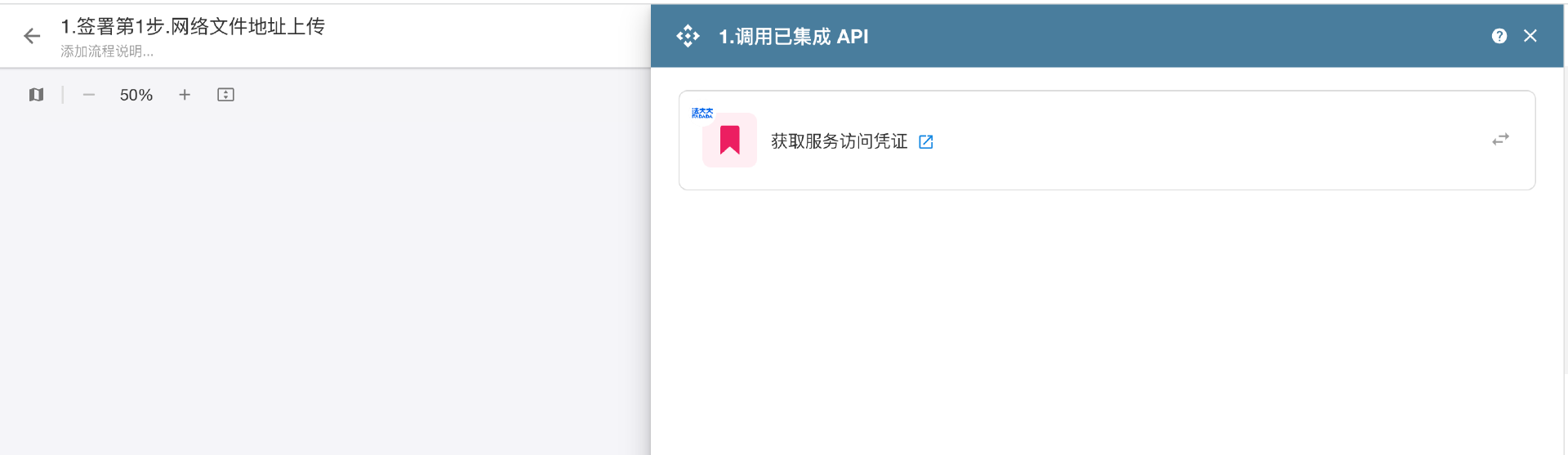This screenshot has height=455, width=1568.
Task: Close the 调用已集成 API panel
Action: coord(1530,36)
